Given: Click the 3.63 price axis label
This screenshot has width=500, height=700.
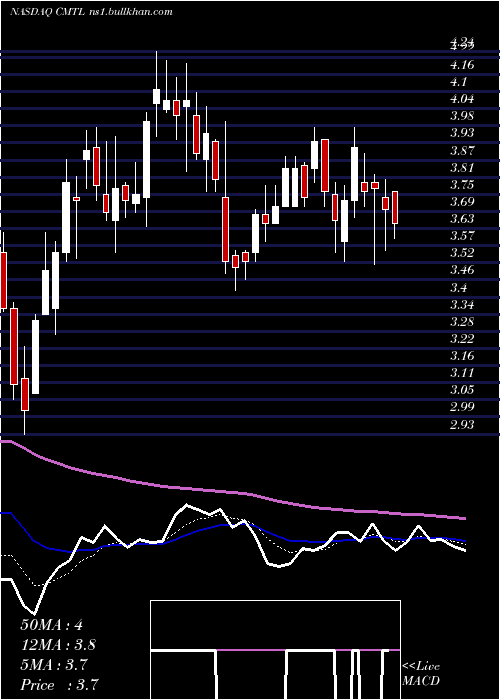Looking at the screenshot, I should [462, 219].
